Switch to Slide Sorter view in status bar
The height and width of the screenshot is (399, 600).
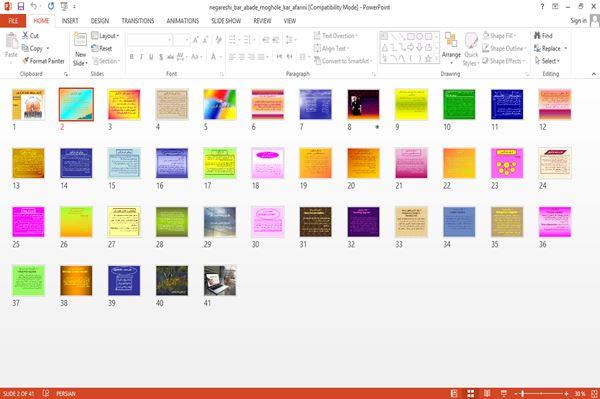pyautogui.click(x=470, y=393)
